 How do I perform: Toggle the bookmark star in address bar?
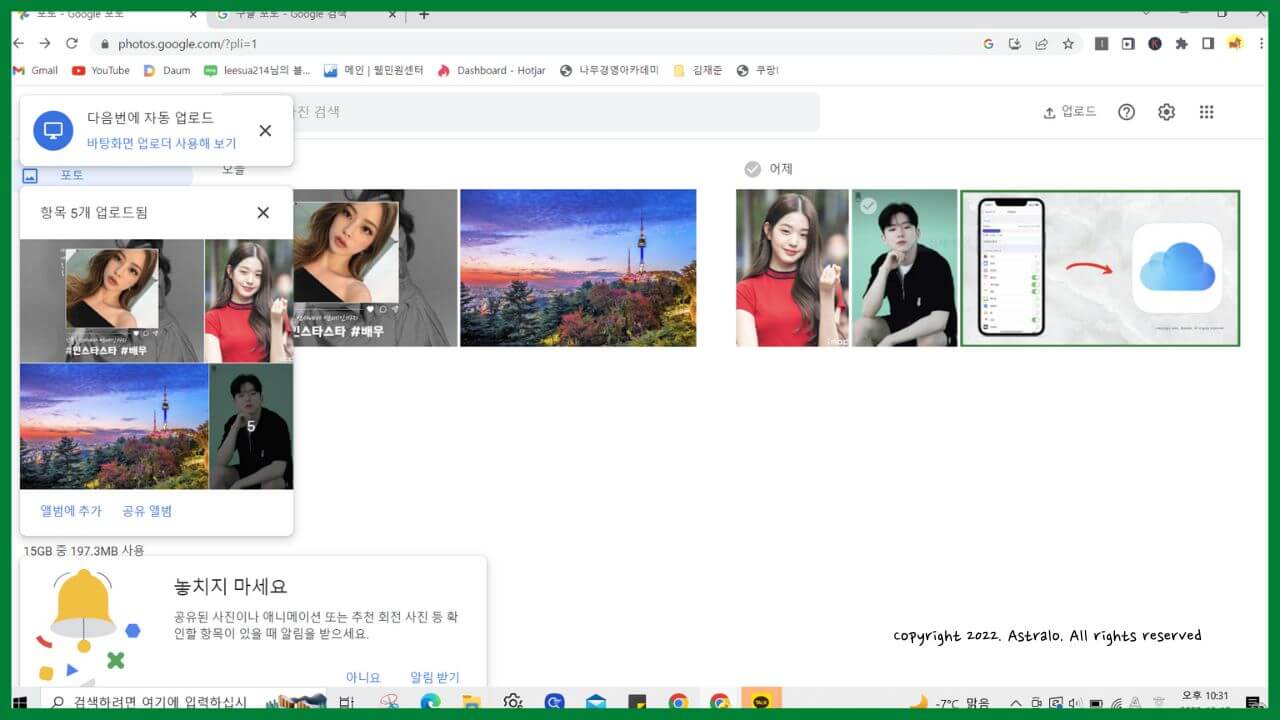pos(1069,46)
